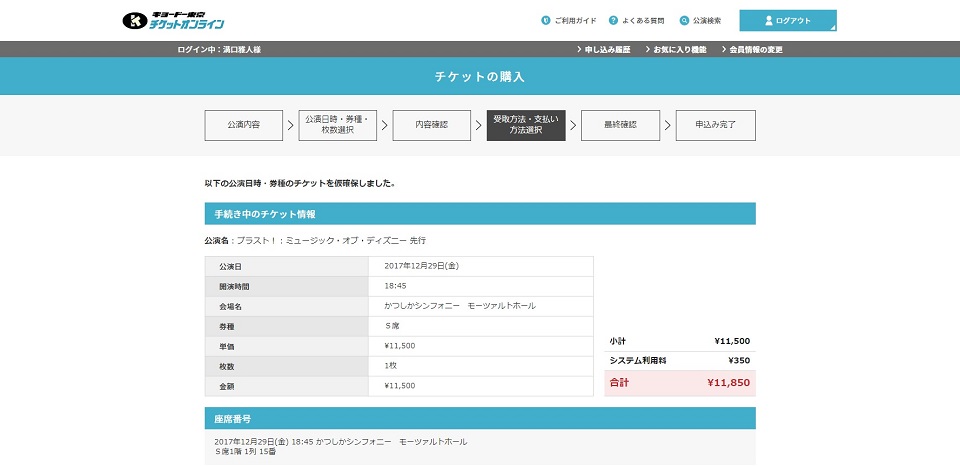Open the 申し込み履歴 link

pos(610,49)
